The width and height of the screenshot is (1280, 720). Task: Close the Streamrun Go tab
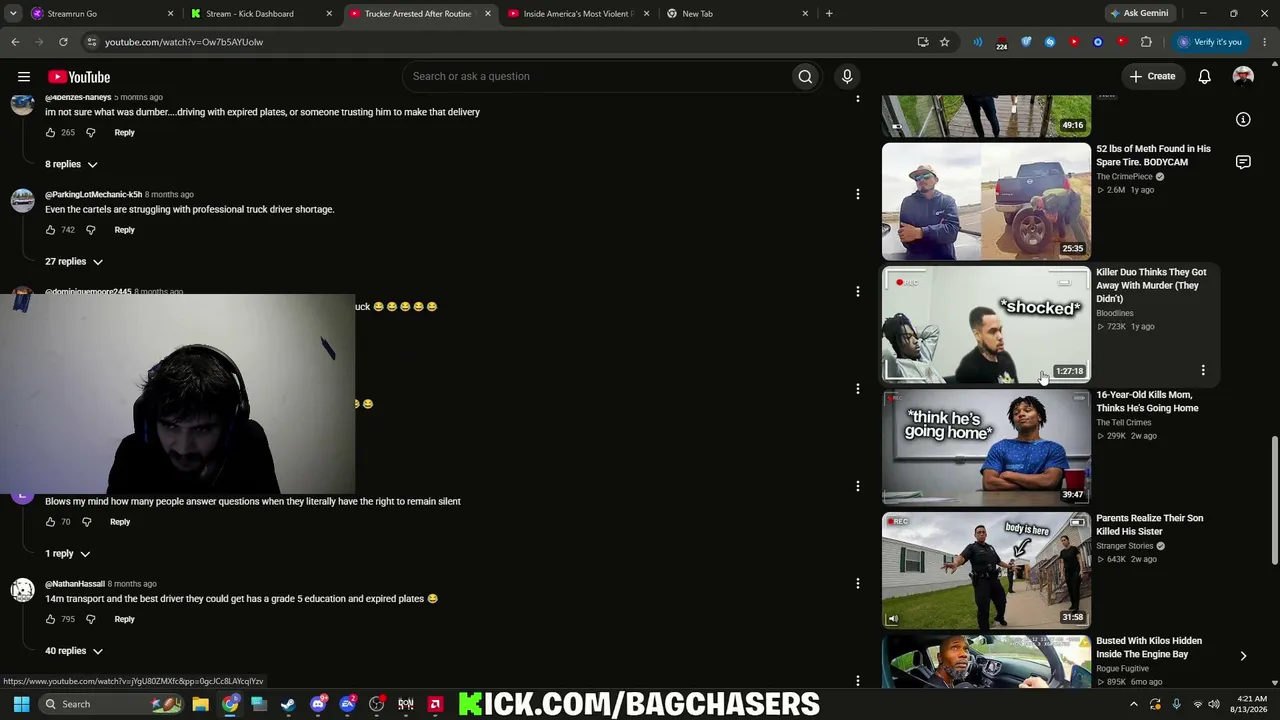click(x=170, y=14)
